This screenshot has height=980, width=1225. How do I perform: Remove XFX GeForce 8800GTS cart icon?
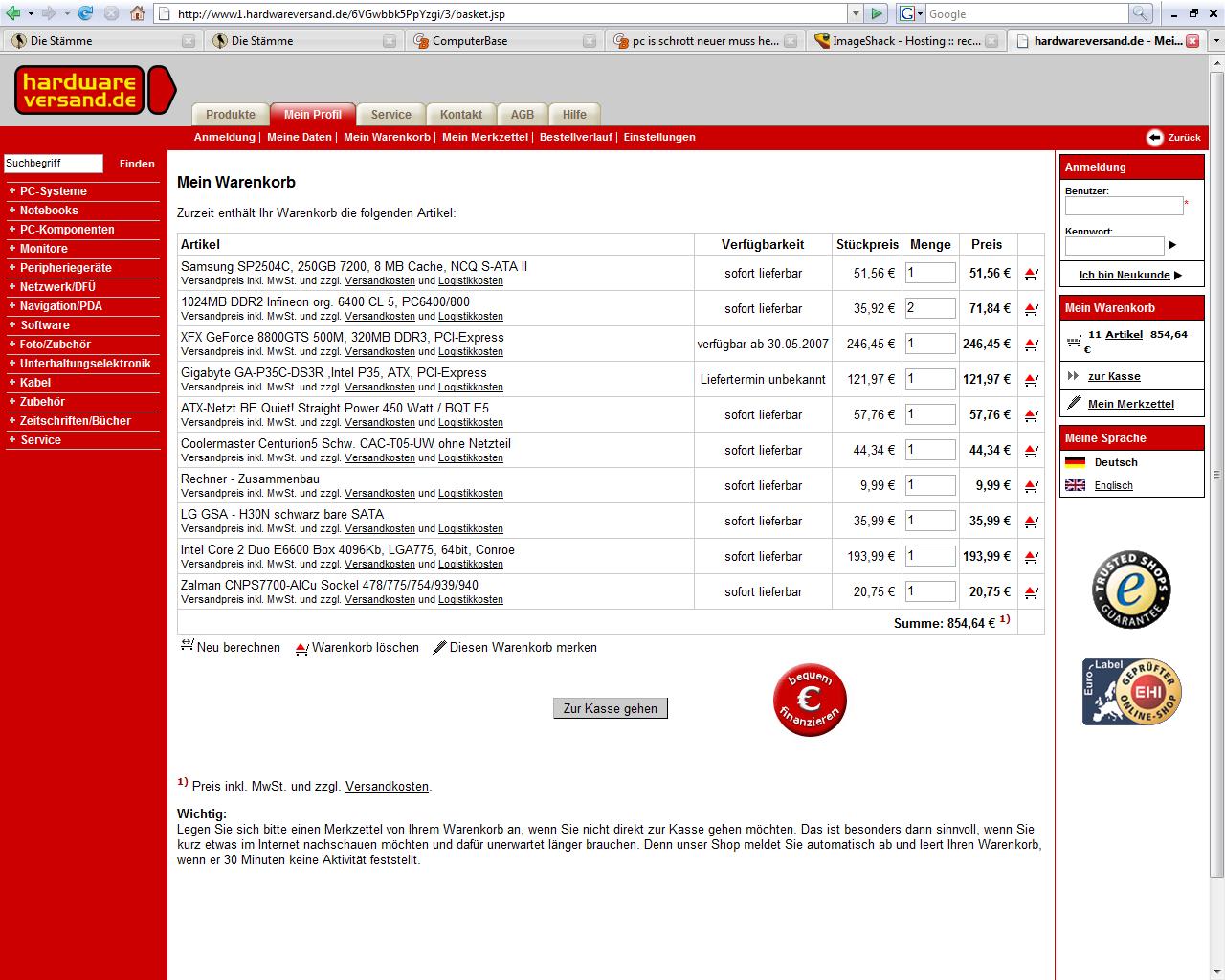pos(1031,345)
